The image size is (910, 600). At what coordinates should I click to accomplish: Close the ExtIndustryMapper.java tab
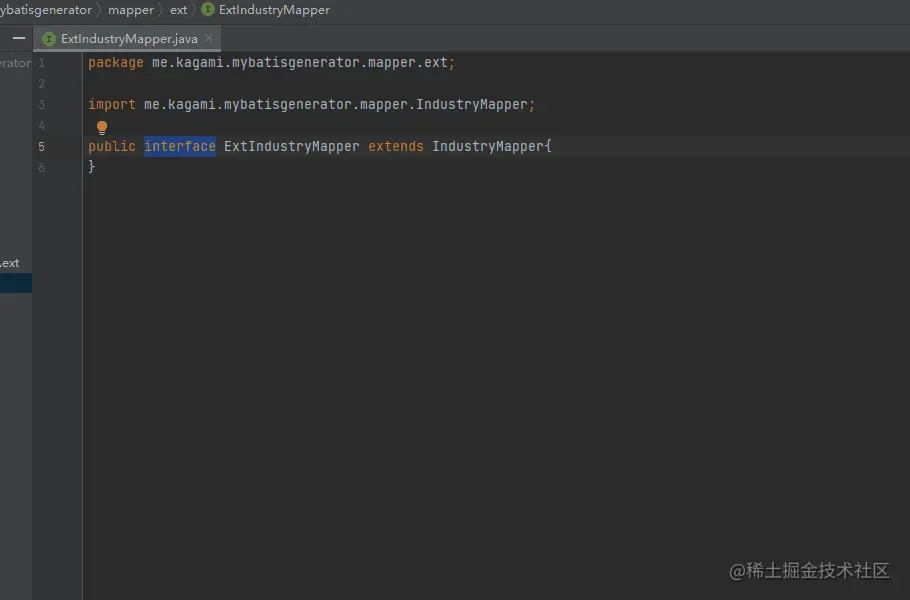point(209,38)
